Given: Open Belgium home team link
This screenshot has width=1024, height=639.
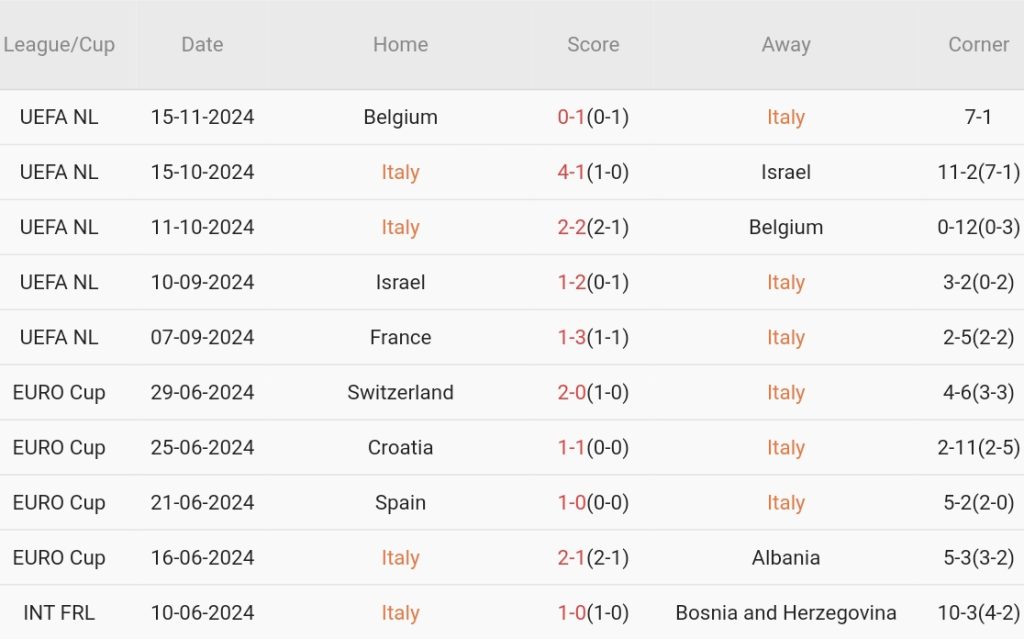Looking at the screenshot, I should coord(400,117).
